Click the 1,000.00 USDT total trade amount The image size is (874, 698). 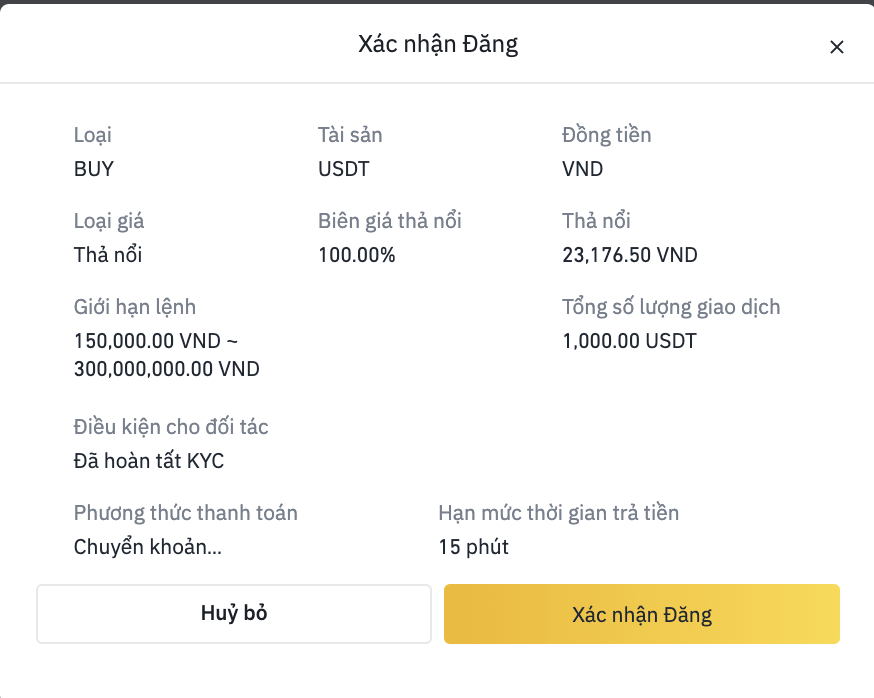[x=629, y=341]
